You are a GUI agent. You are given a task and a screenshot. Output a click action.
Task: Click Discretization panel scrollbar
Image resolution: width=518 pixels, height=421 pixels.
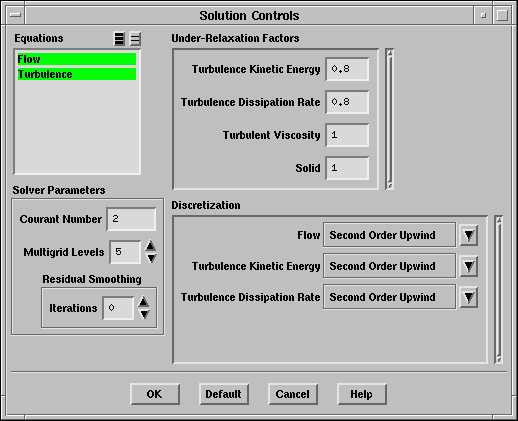(499, 290)
